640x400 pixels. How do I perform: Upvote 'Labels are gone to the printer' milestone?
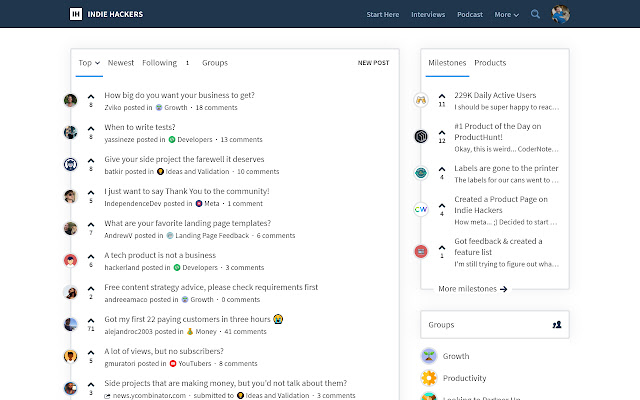point(442,169)
